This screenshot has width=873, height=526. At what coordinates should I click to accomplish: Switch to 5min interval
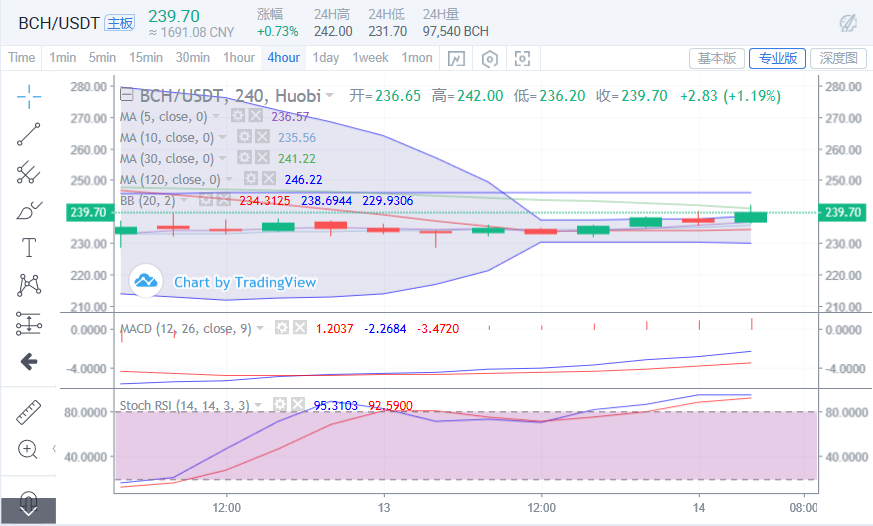102,58
